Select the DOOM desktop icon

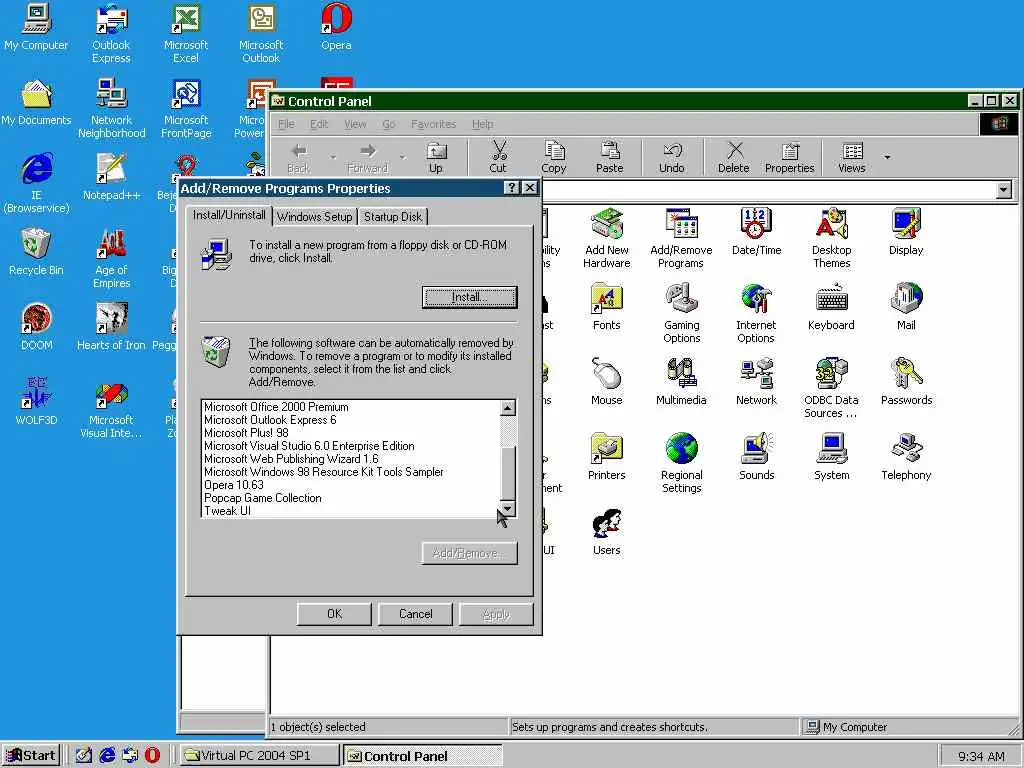click(x=36, y=327)
